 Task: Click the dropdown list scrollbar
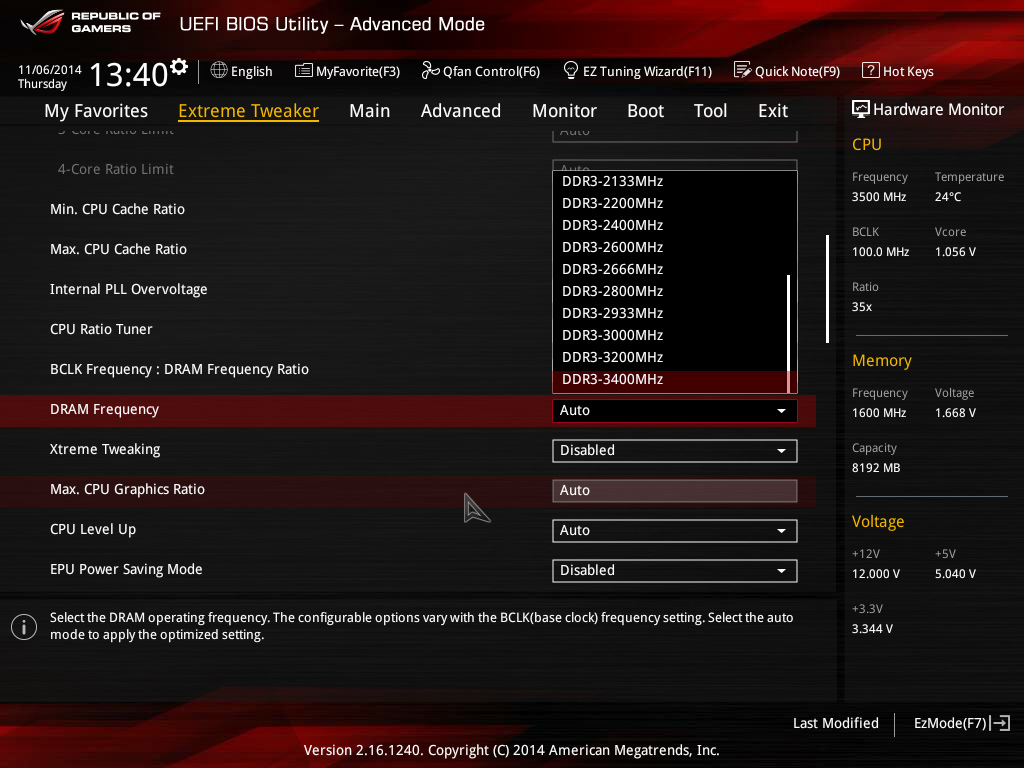click(x=789, y=333)
